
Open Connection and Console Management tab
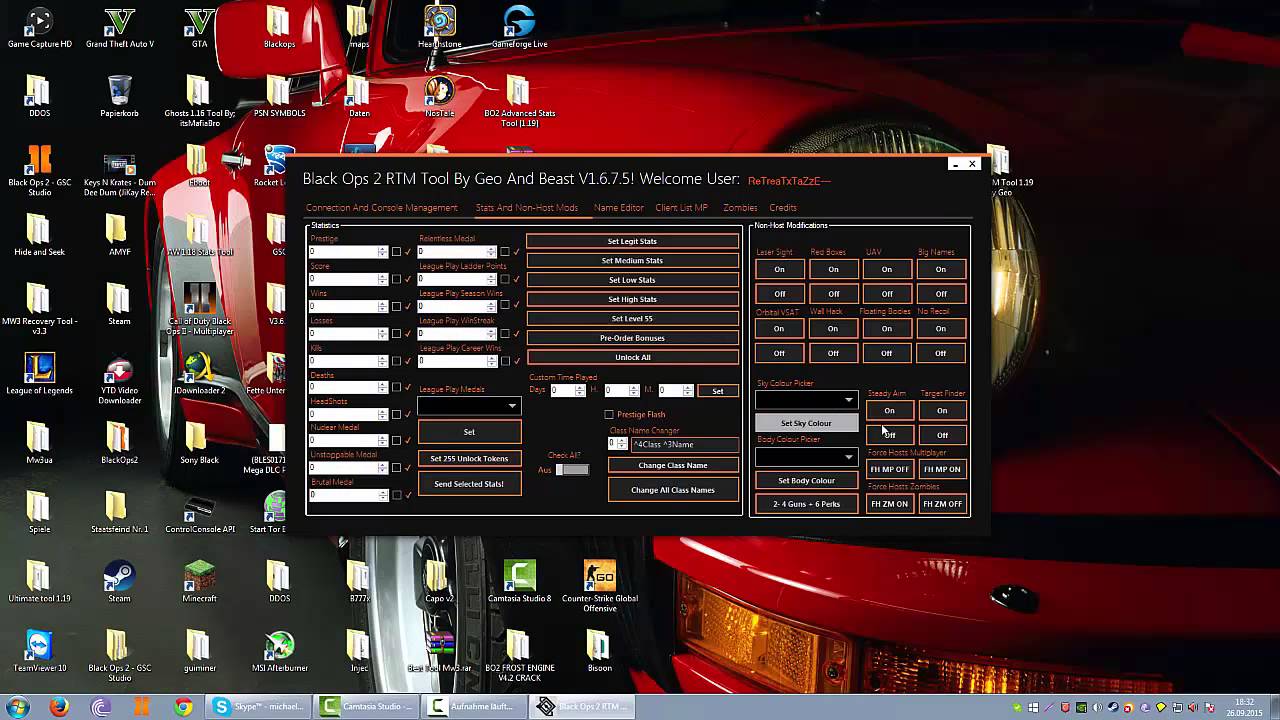[382, 208]
